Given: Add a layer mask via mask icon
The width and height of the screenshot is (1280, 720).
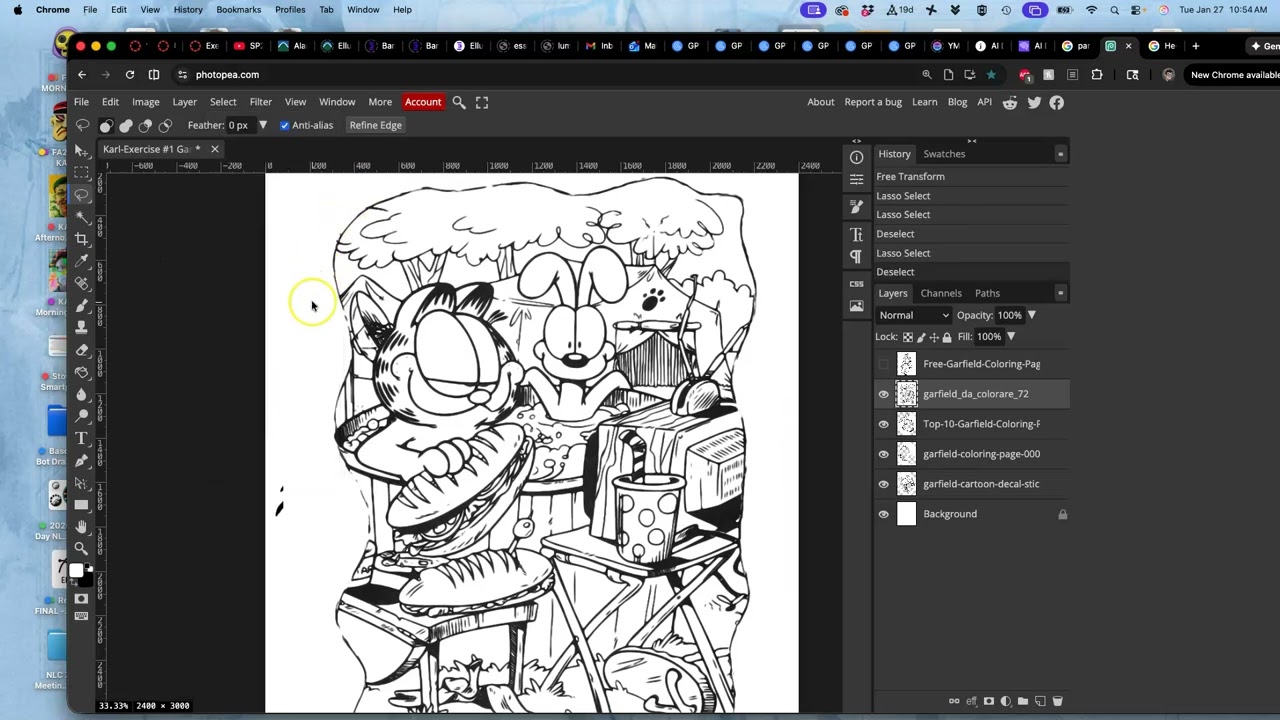Looking at the screenshot, I should click(989, 701).
